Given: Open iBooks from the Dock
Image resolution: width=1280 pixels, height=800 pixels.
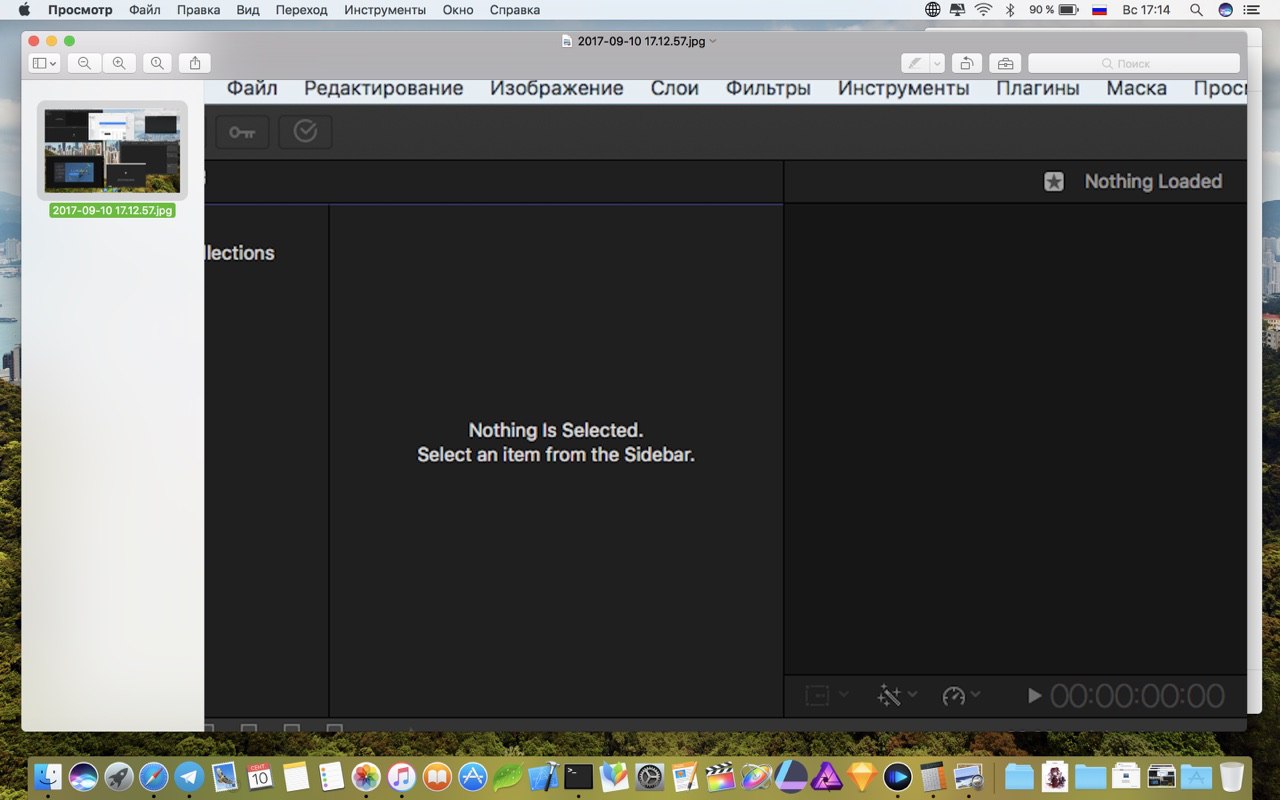Looking at the screenshot, I should pos(437,776).
